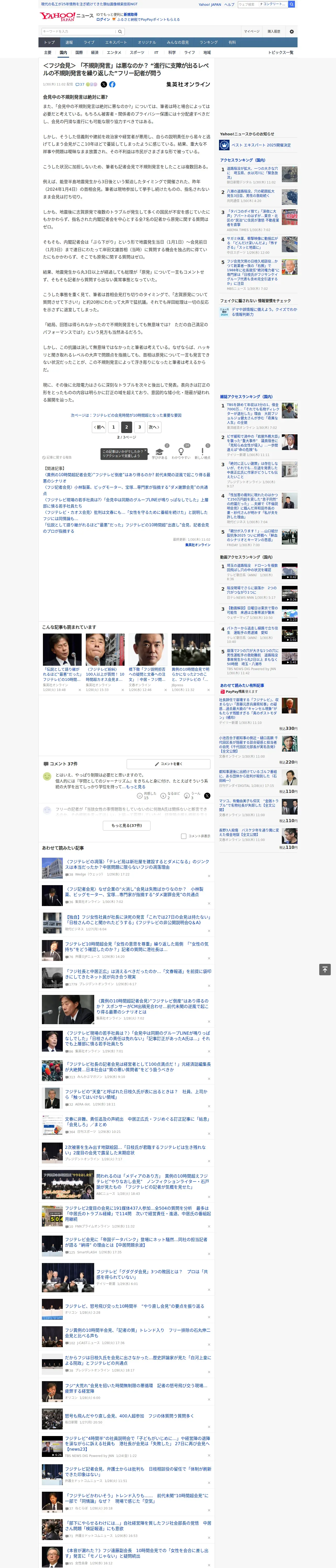The image size is (336, 1568).
Task: Select the 主要 category
Action: coord(48,52)
